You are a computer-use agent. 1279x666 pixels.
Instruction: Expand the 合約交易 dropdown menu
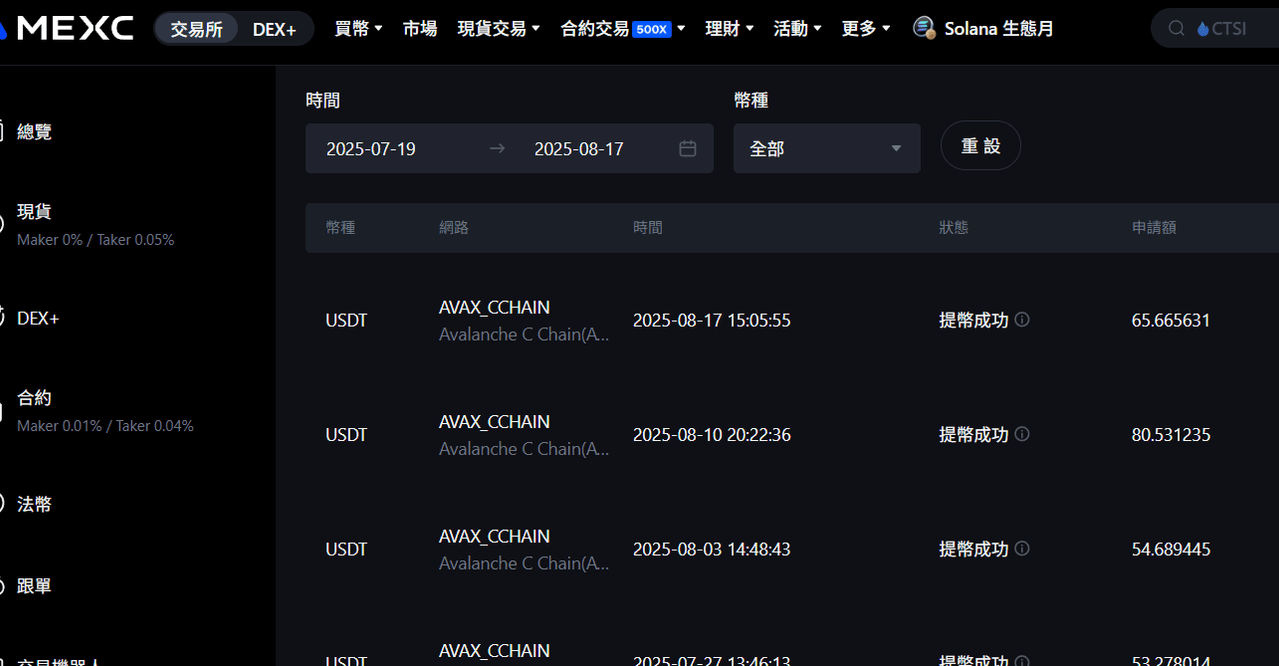coord(623,29)
